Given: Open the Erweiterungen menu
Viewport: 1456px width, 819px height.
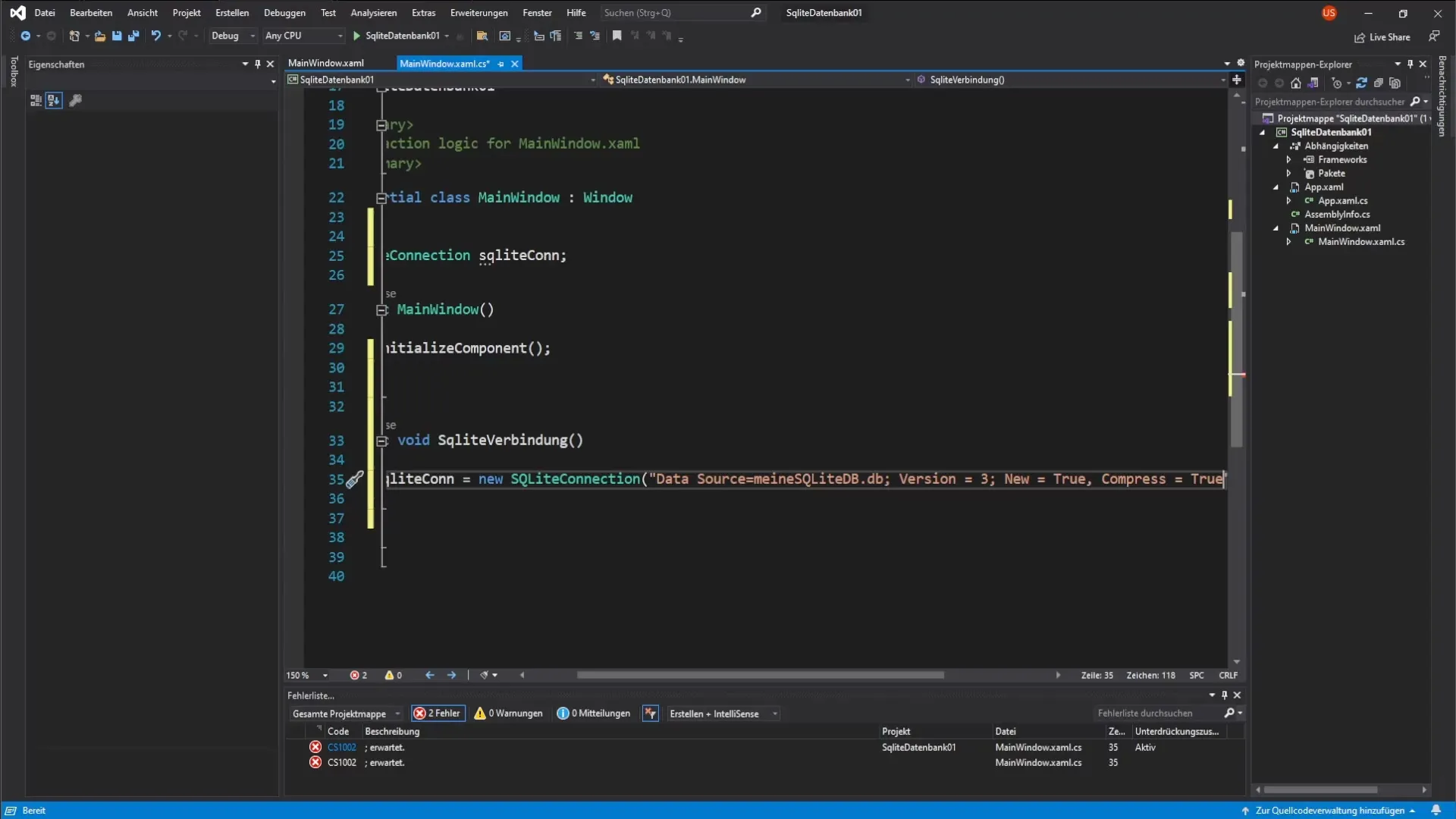Looking at the screenshot, I should (479, 13).
